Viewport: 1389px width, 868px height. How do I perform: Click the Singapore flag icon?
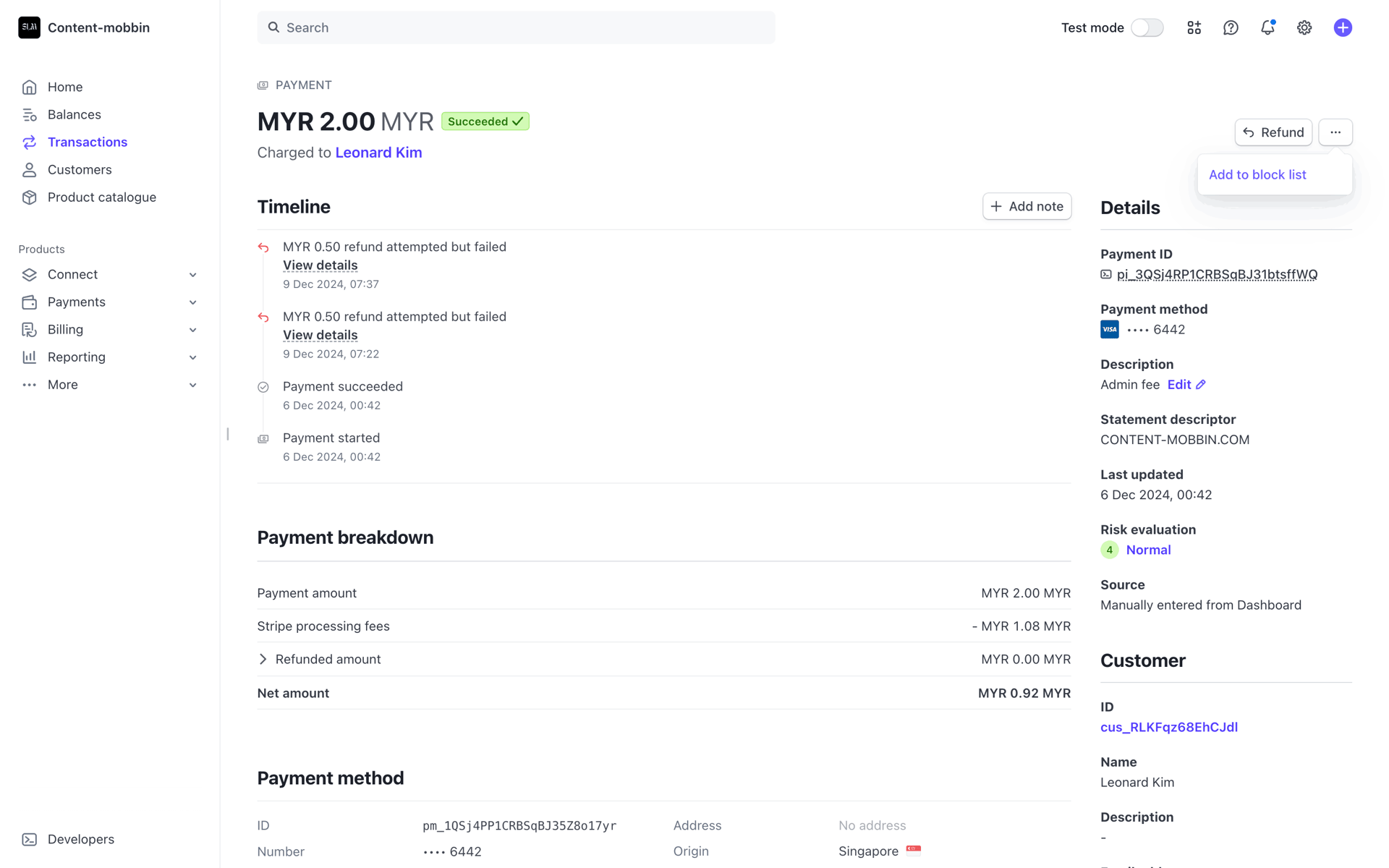tap(914, 850)
